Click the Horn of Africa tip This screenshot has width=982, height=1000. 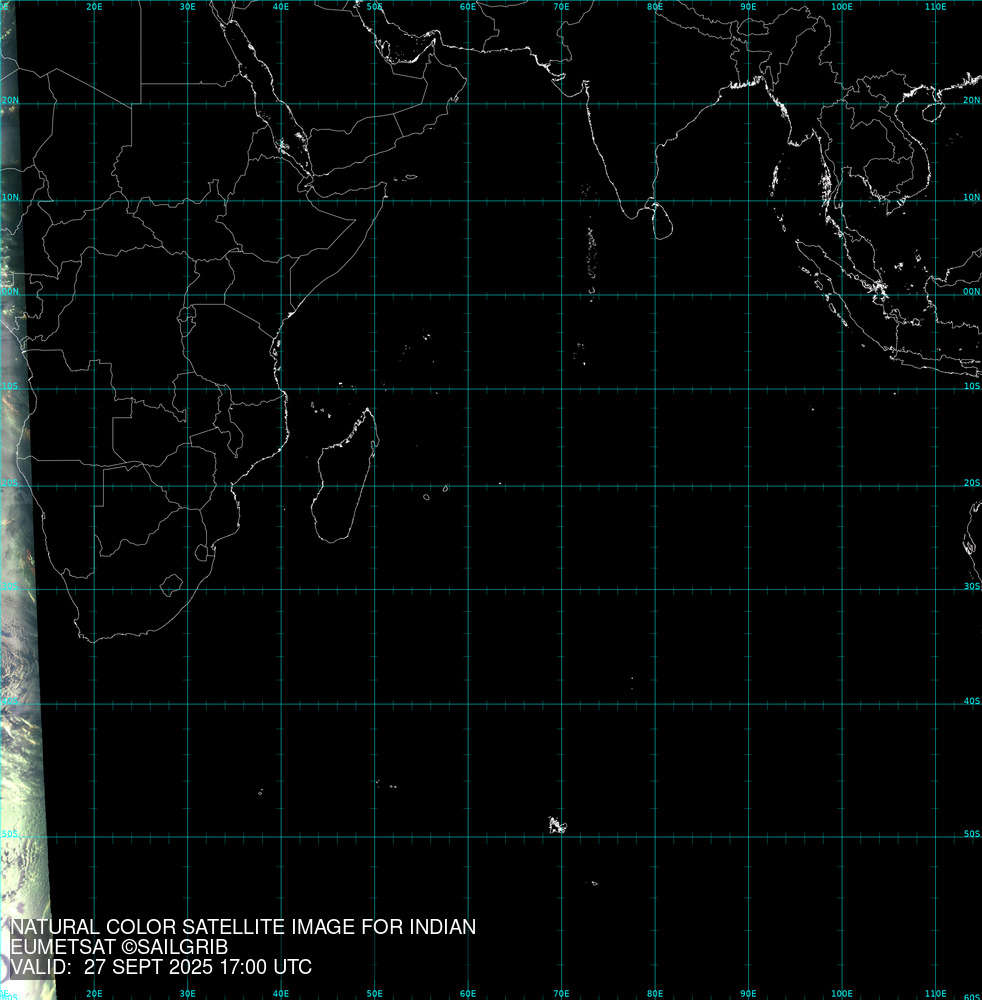point(385,184)
